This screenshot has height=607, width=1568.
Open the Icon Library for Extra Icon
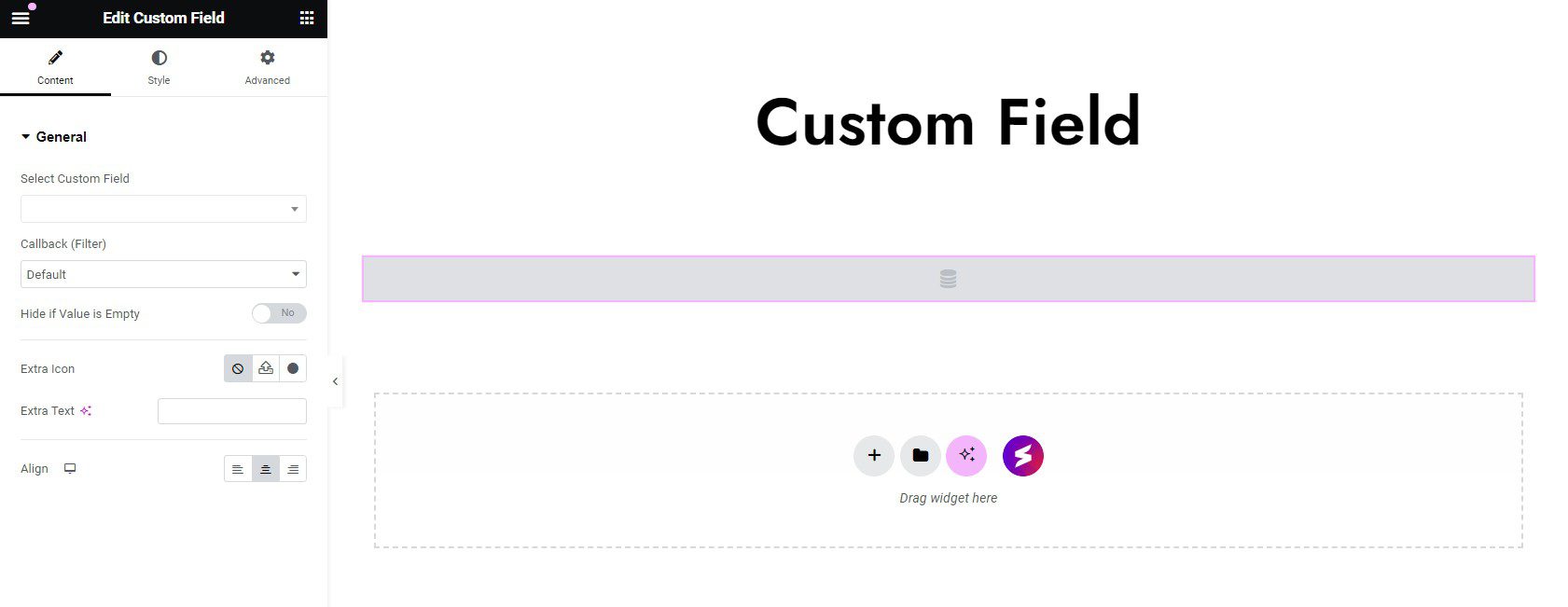293,367
